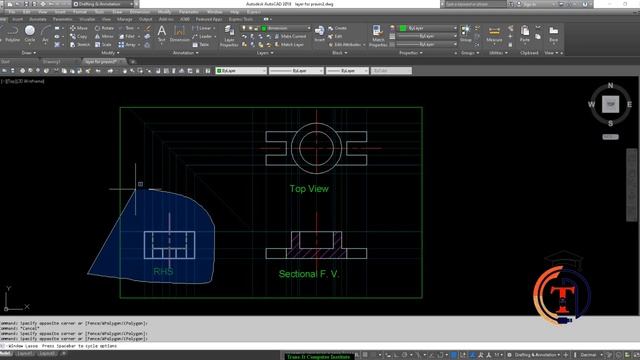The width and height of the screenshot is (640, 360).
Task: Expand the Modify panel flyout
Action: [110, 53]
